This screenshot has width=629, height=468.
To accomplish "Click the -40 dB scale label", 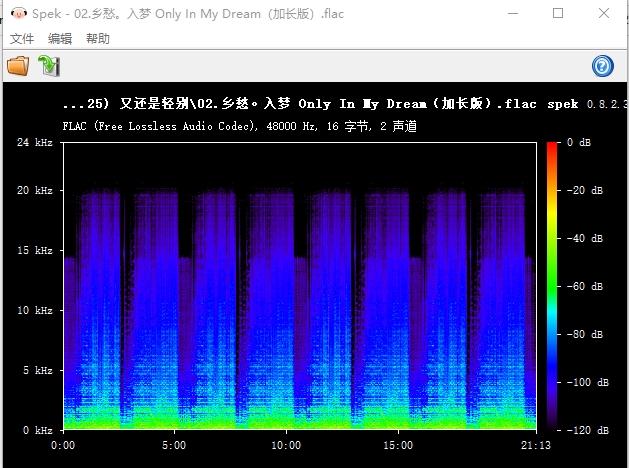I will pyautogui.click(x=585, y=238).
